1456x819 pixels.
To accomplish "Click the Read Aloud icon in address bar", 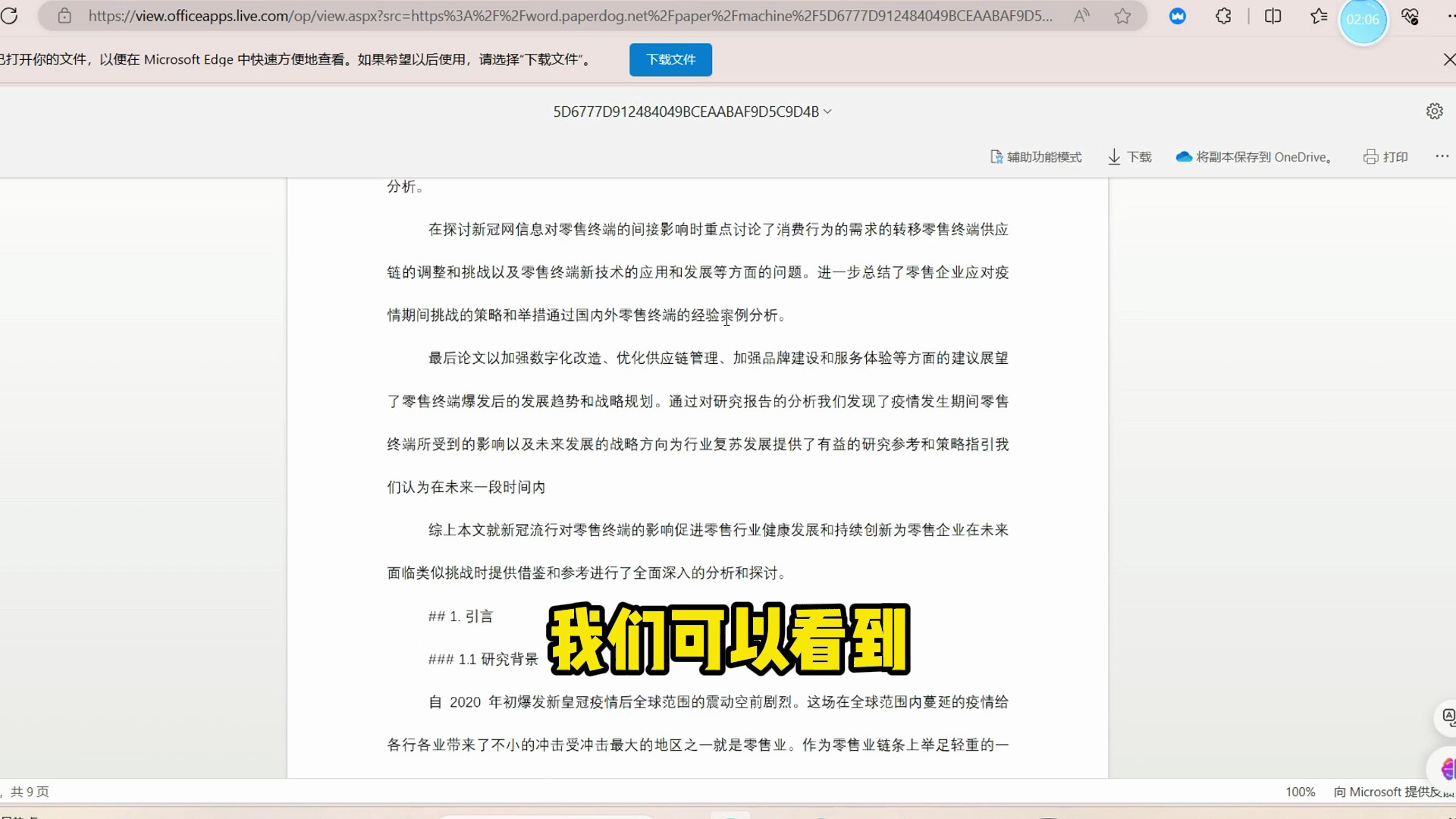I will pyautogui.click(x=1081, y=16).
